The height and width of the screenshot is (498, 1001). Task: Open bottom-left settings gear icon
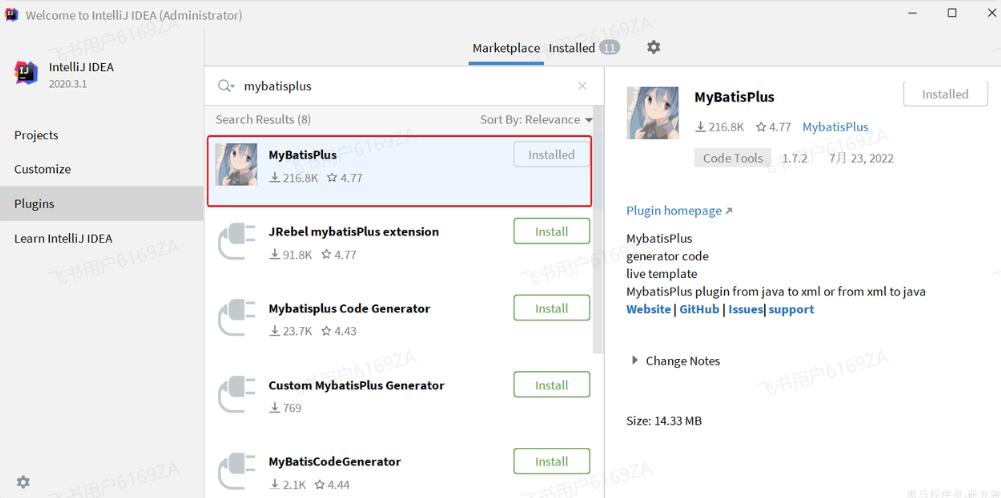[23, 482]
